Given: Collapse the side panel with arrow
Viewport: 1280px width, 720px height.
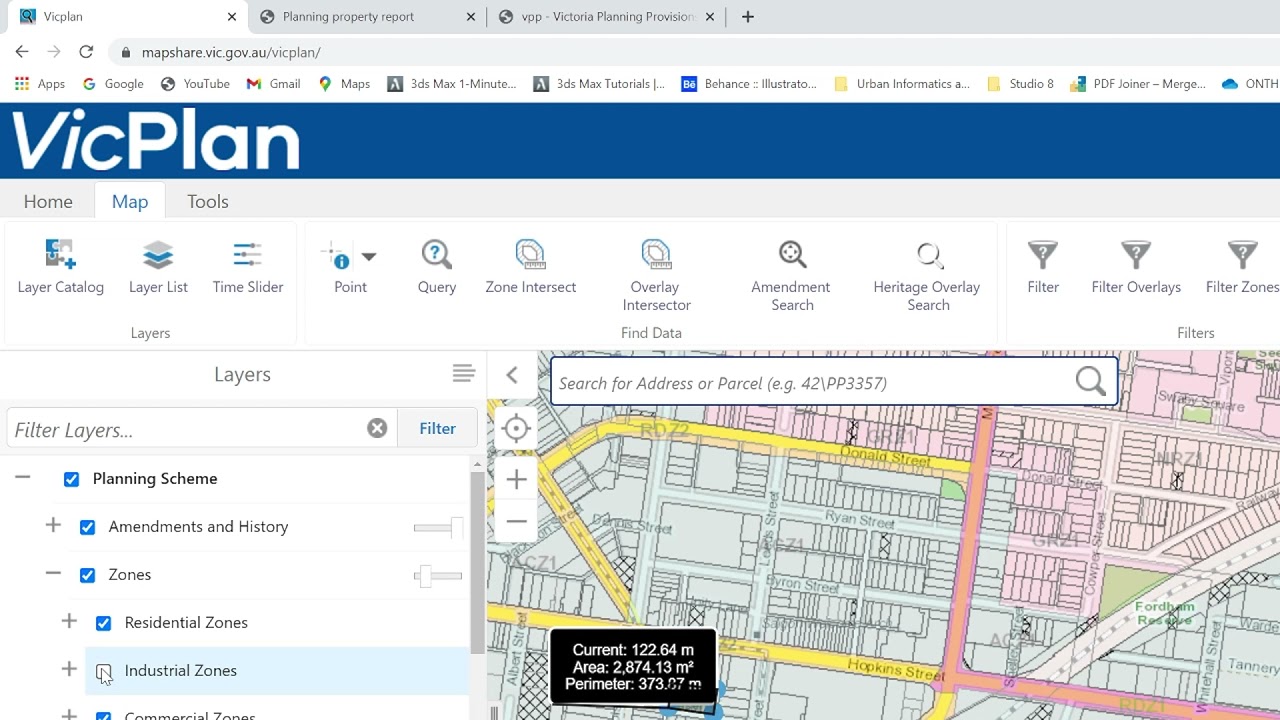Looking at the screenshot, I should (512, 375).
